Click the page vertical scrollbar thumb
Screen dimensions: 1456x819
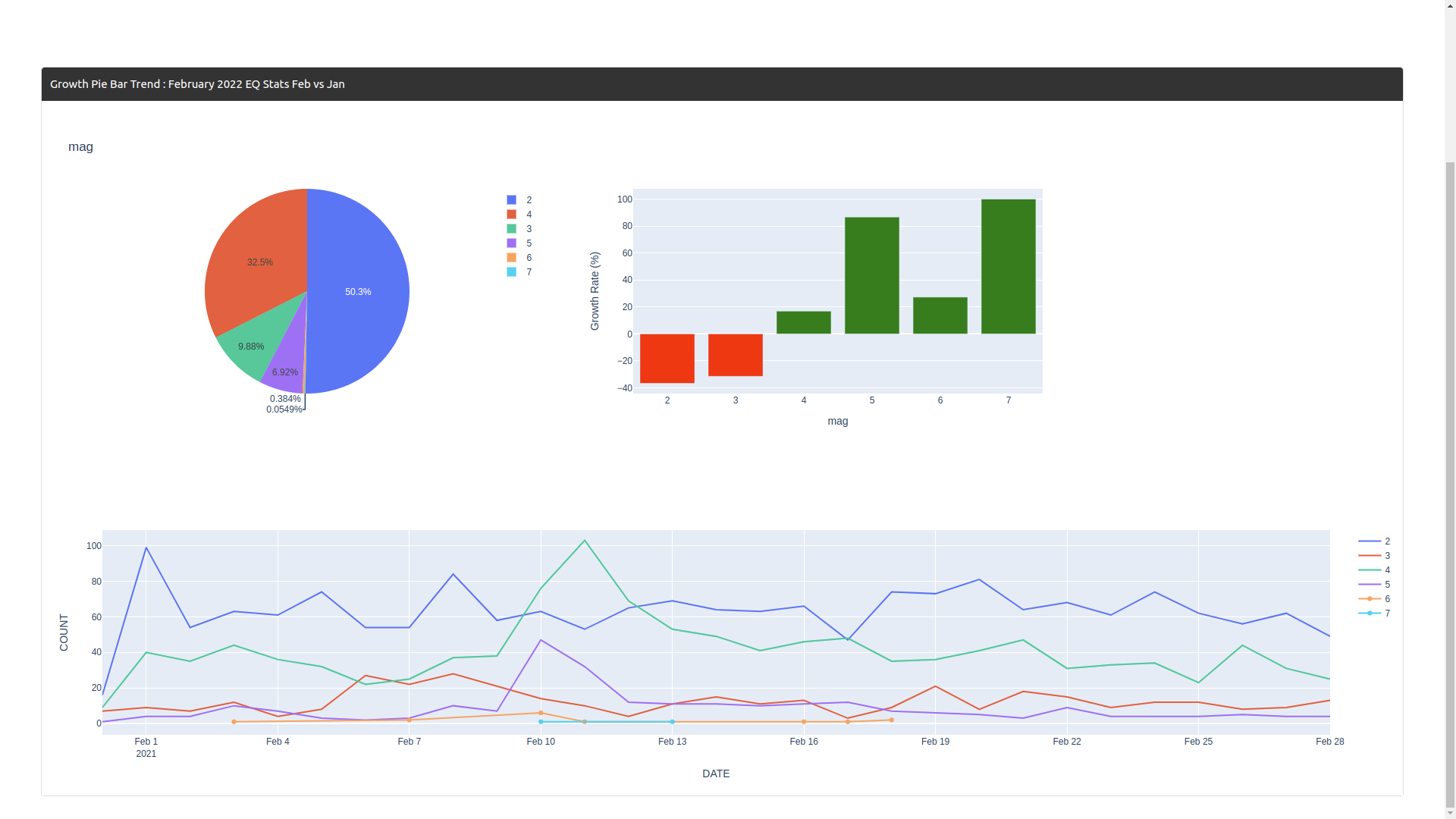tap(1449, 485)
